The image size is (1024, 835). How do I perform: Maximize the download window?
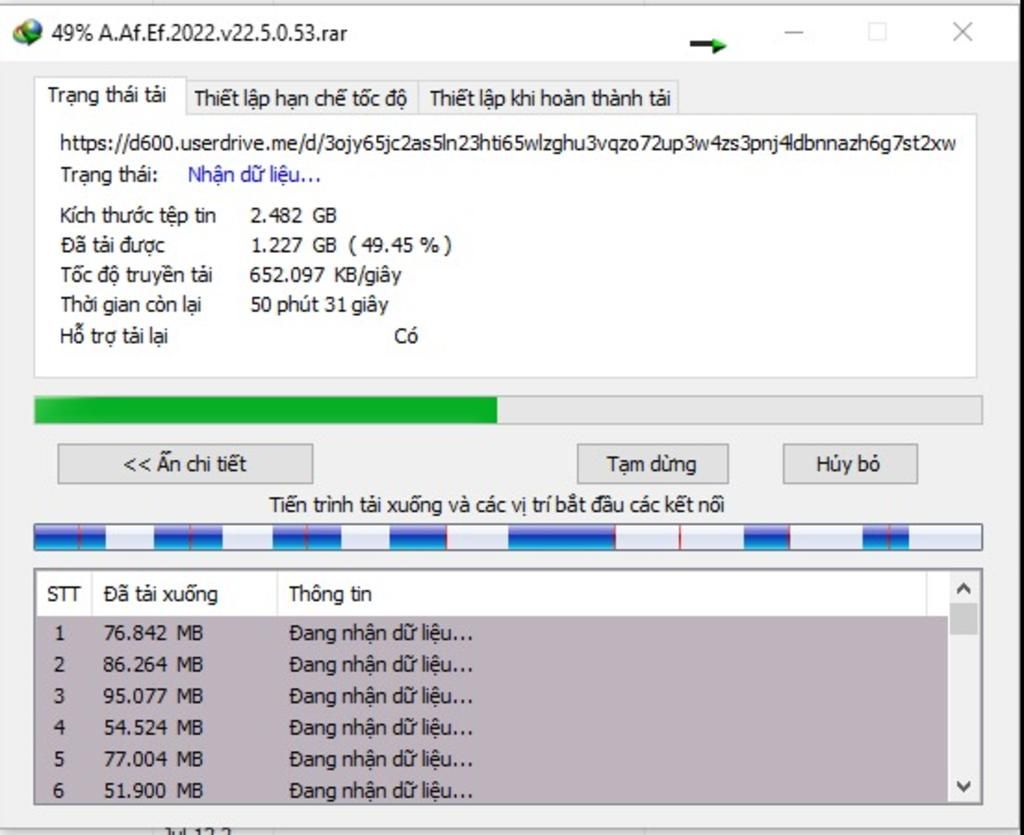(x=877, y=32)
